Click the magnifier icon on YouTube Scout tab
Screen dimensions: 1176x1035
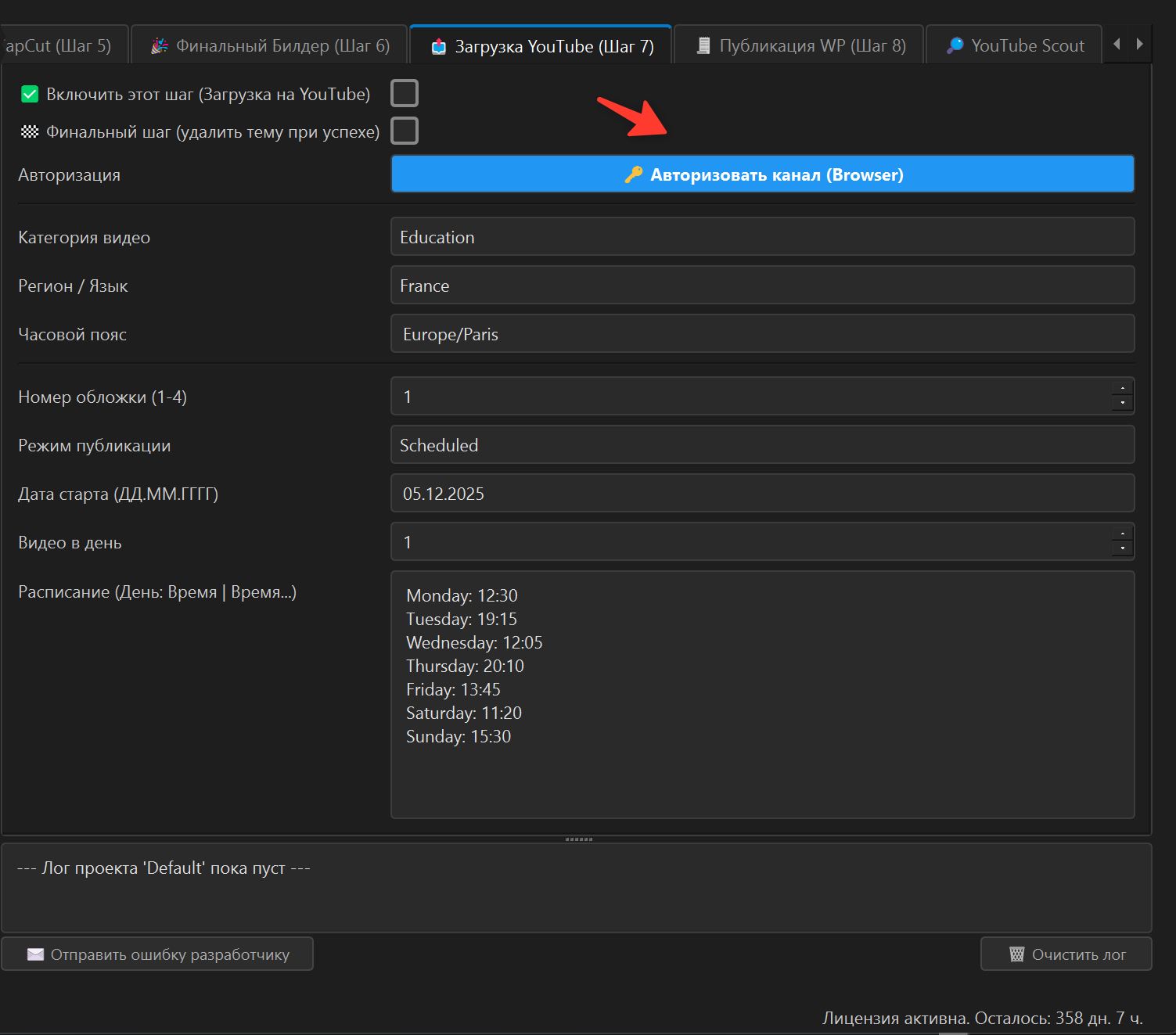click(x=955, y=46)
